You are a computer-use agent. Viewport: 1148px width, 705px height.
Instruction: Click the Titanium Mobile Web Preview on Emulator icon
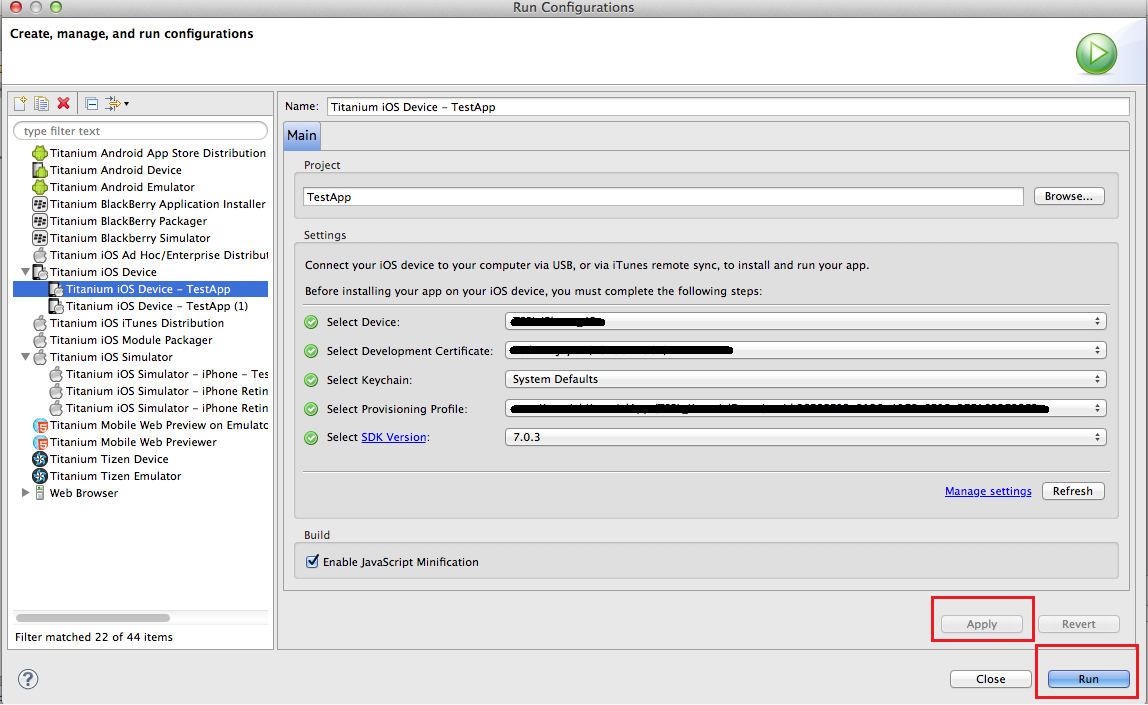click(40, 425)
